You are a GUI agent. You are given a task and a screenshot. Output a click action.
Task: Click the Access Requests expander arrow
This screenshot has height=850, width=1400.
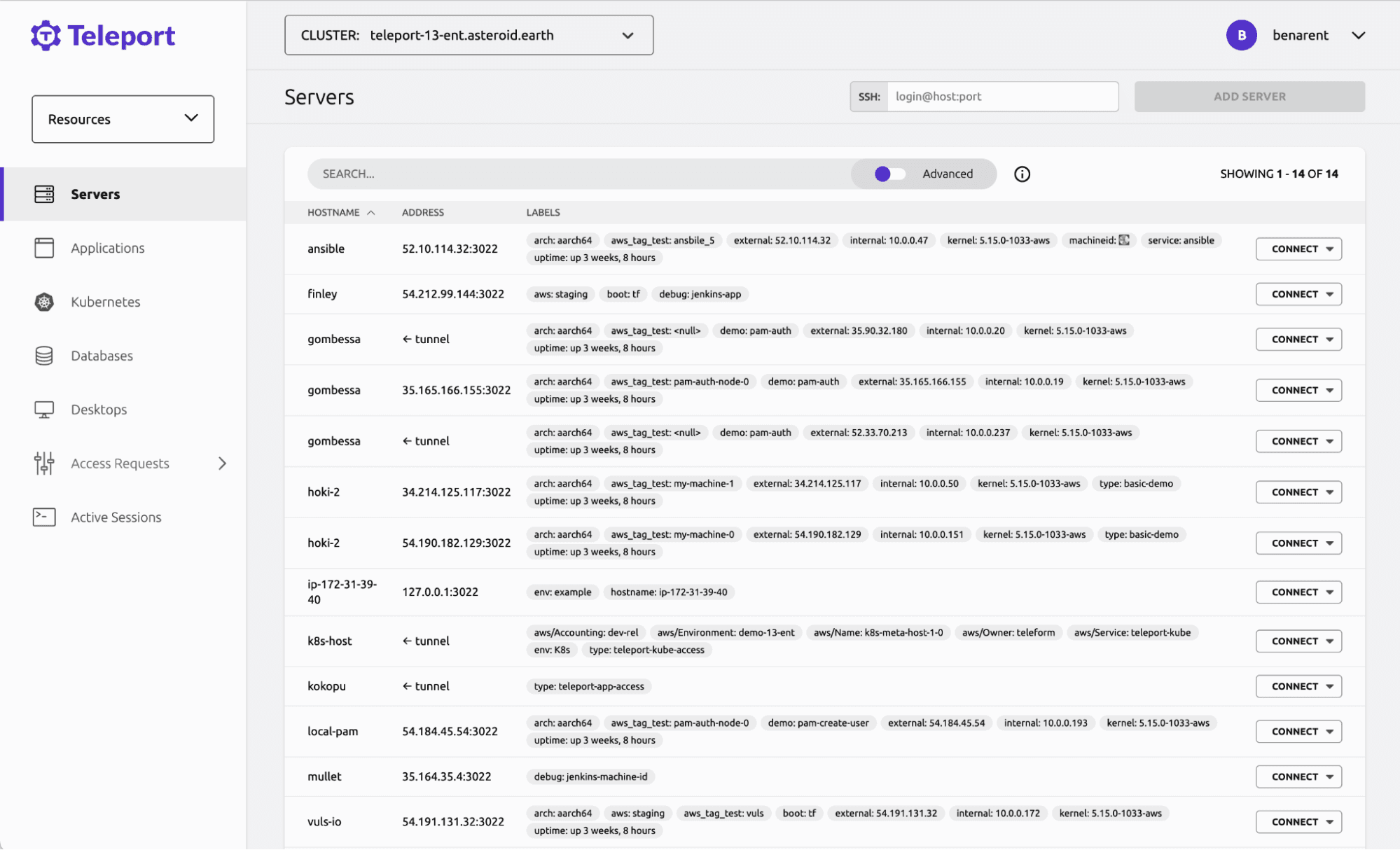223,463
